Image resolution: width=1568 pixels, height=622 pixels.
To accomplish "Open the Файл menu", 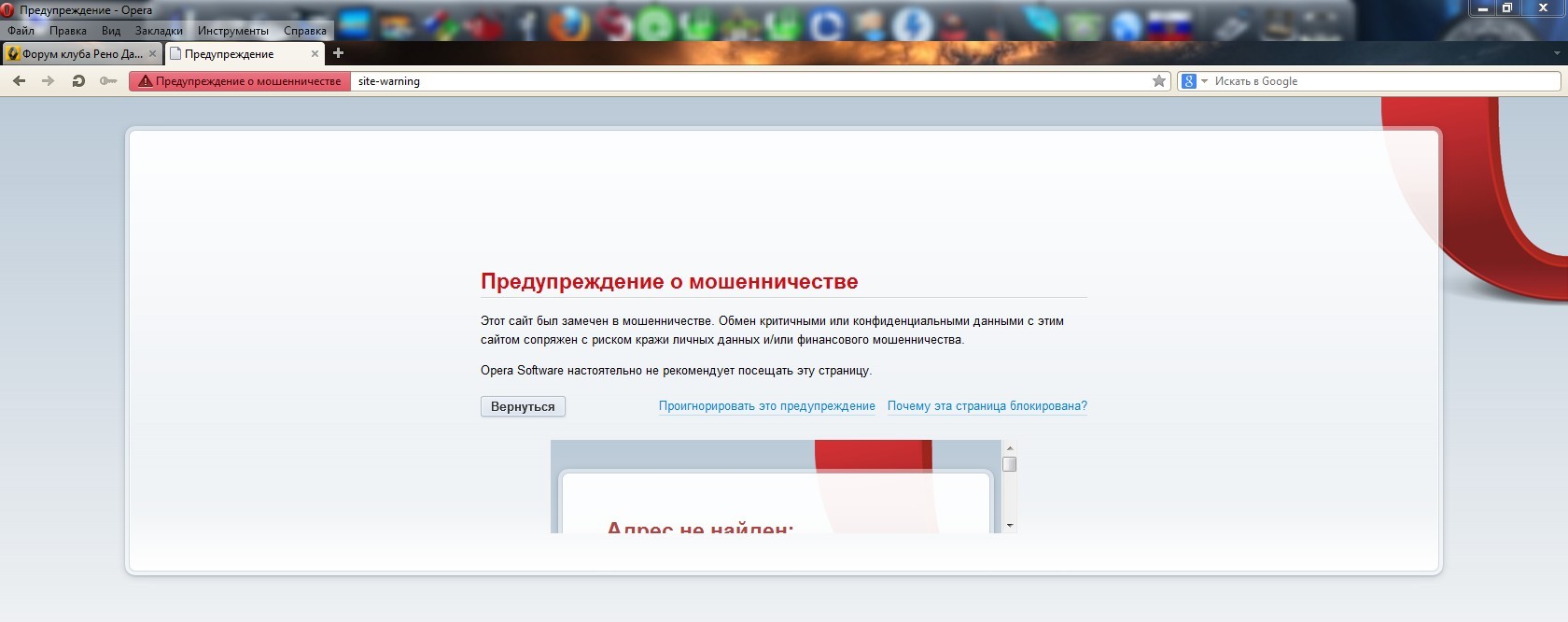I will point(21,31).
